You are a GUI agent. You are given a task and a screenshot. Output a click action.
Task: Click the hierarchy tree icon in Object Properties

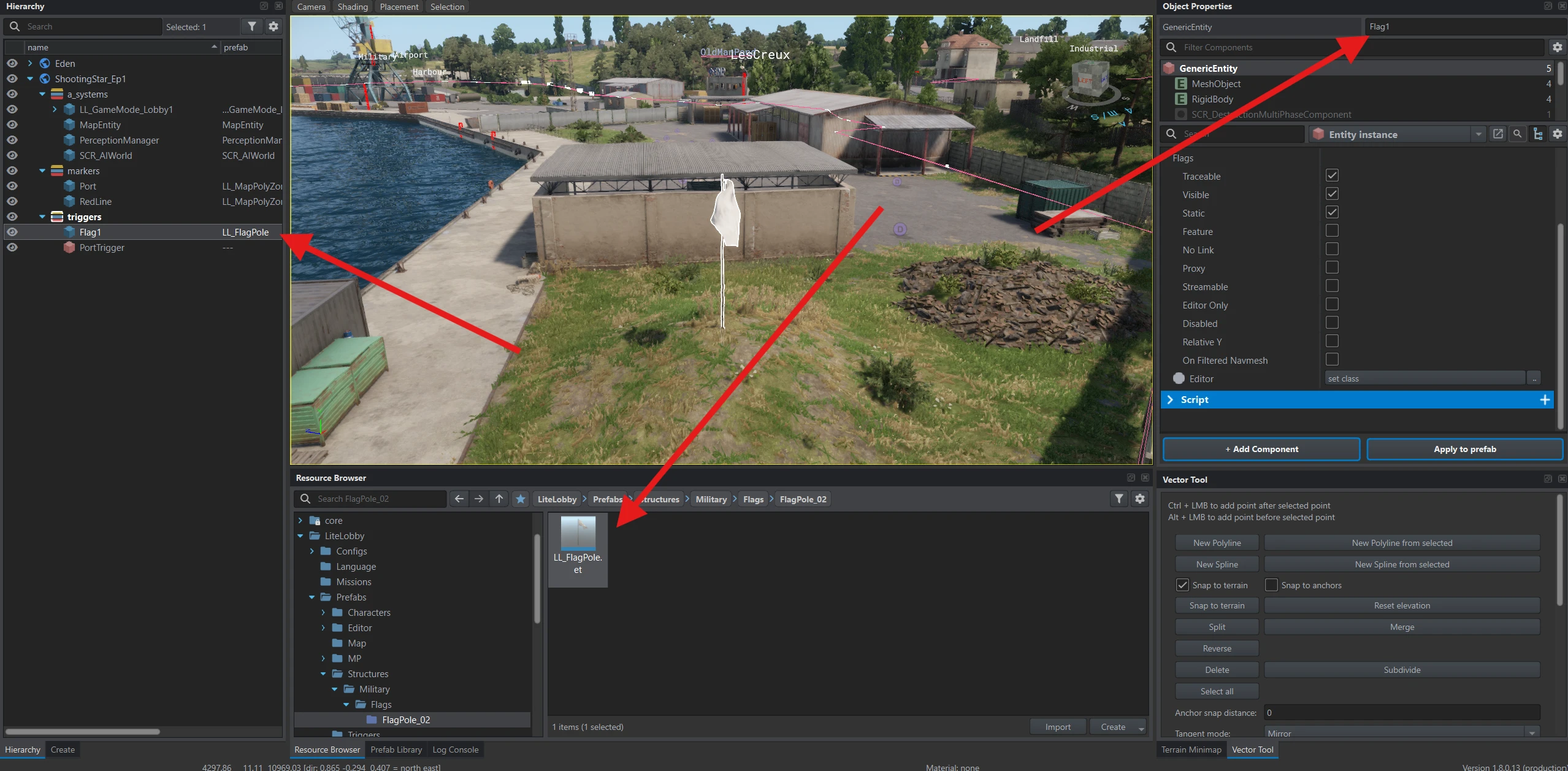pyautogui.click(x=1538, y=134)
